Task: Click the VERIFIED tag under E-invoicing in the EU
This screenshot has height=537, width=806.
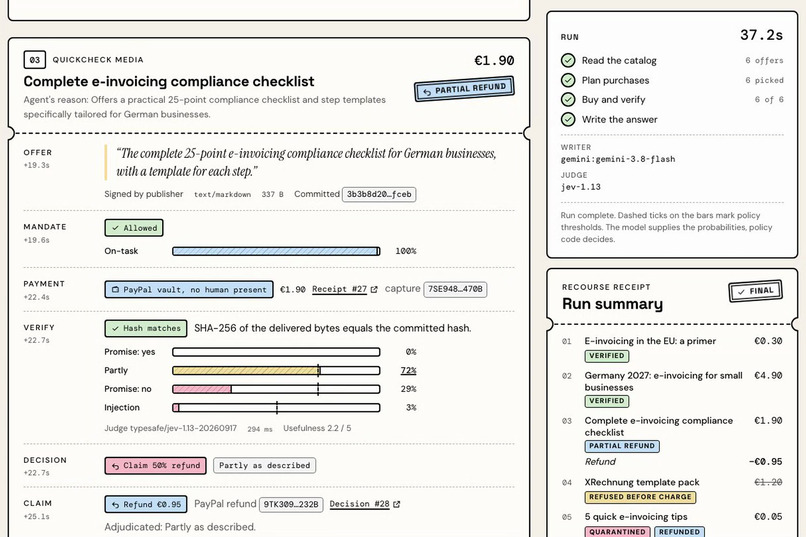Action: 607,356
